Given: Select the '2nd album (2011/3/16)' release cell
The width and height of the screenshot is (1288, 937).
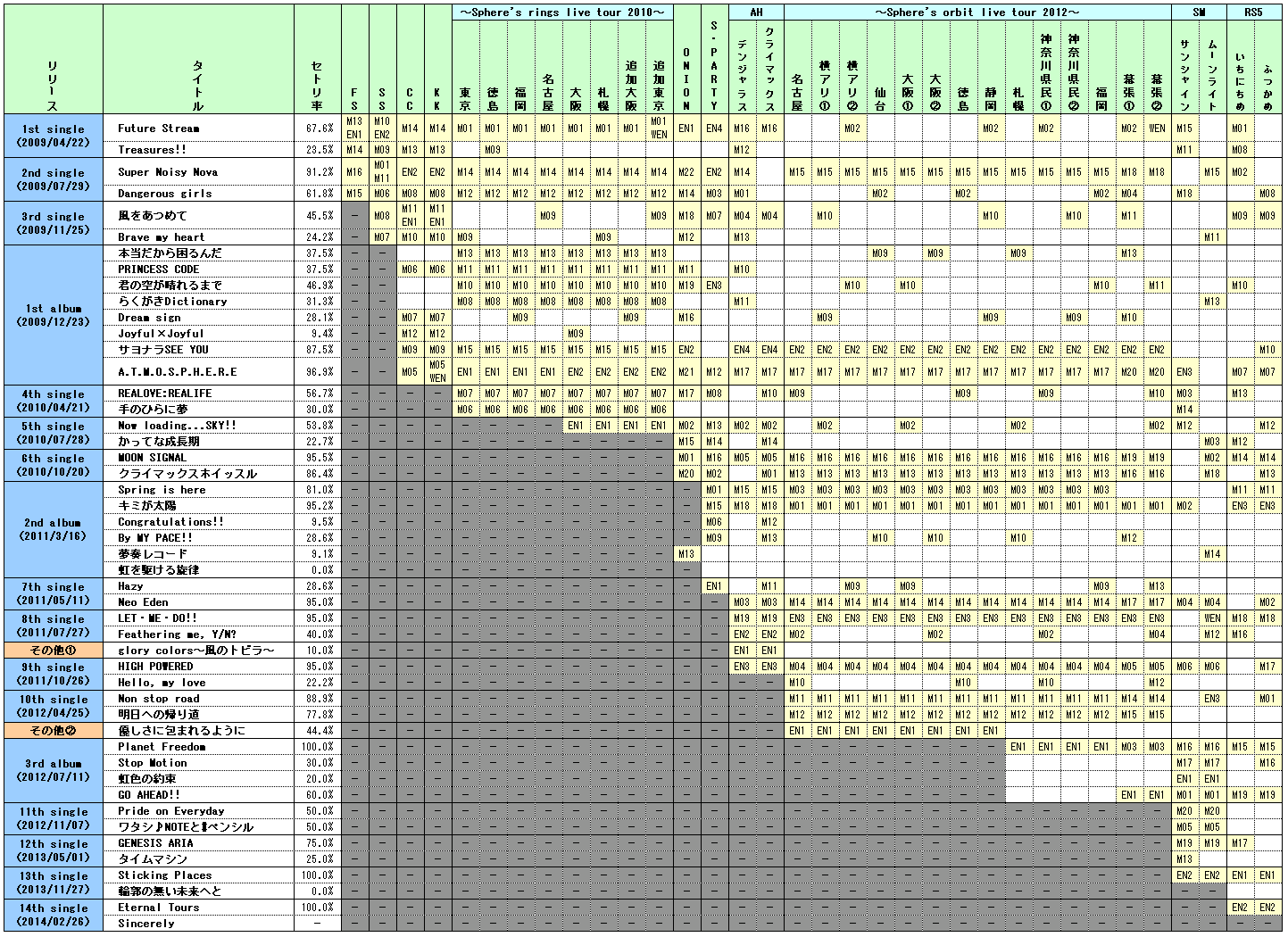Looking at the screenshot, I should (x=54, y=530).
